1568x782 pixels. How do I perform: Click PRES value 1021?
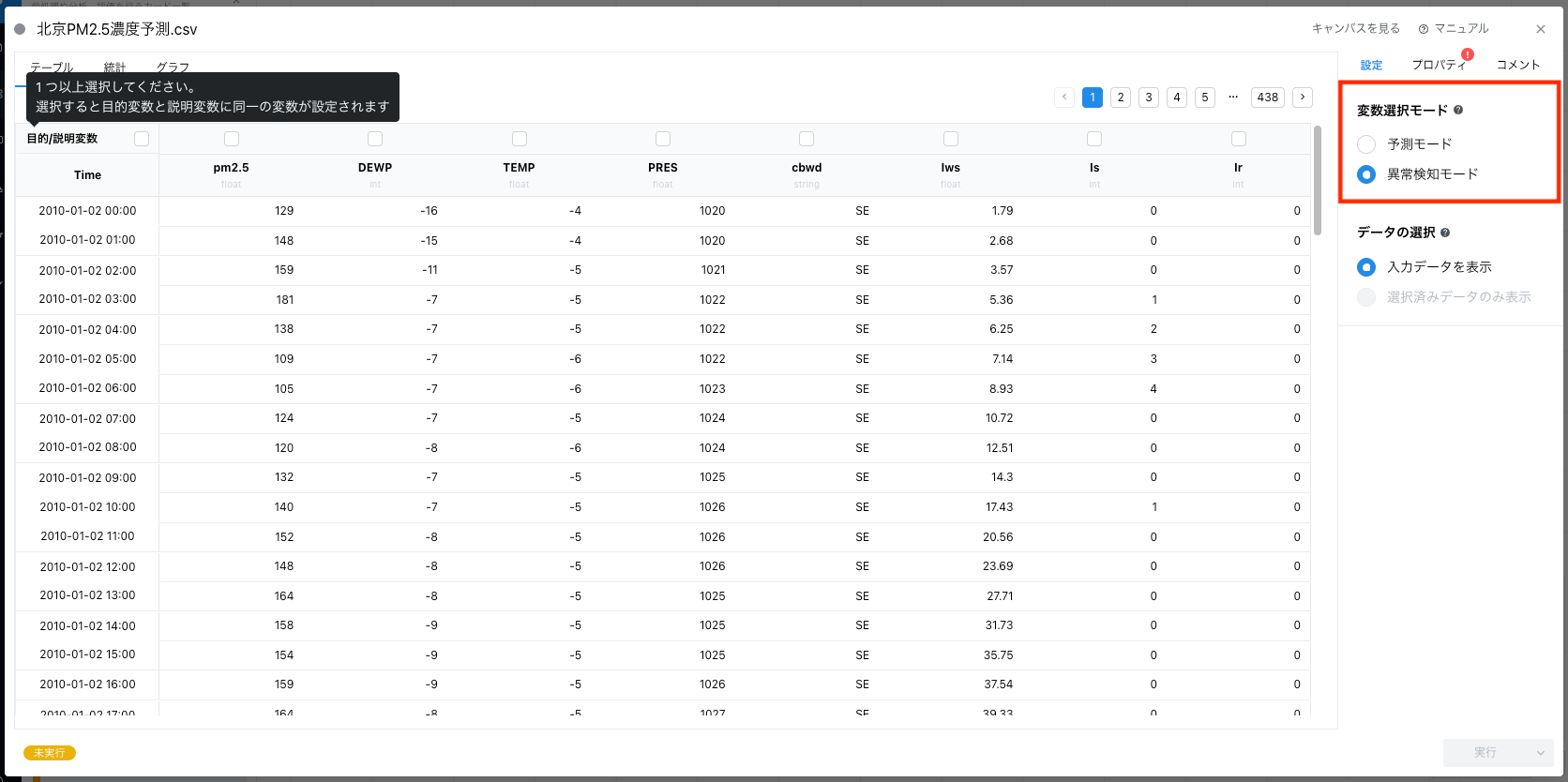713,270
